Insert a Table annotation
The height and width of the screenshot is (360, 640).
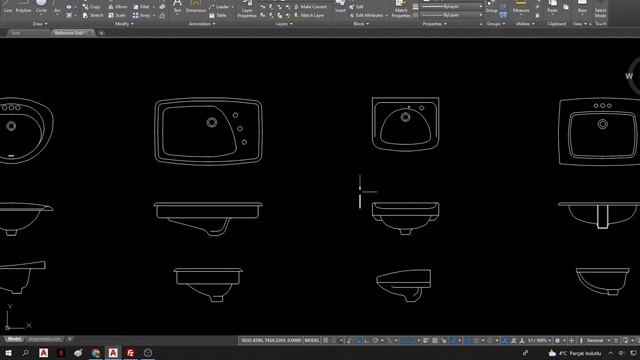tap(218, 16)
